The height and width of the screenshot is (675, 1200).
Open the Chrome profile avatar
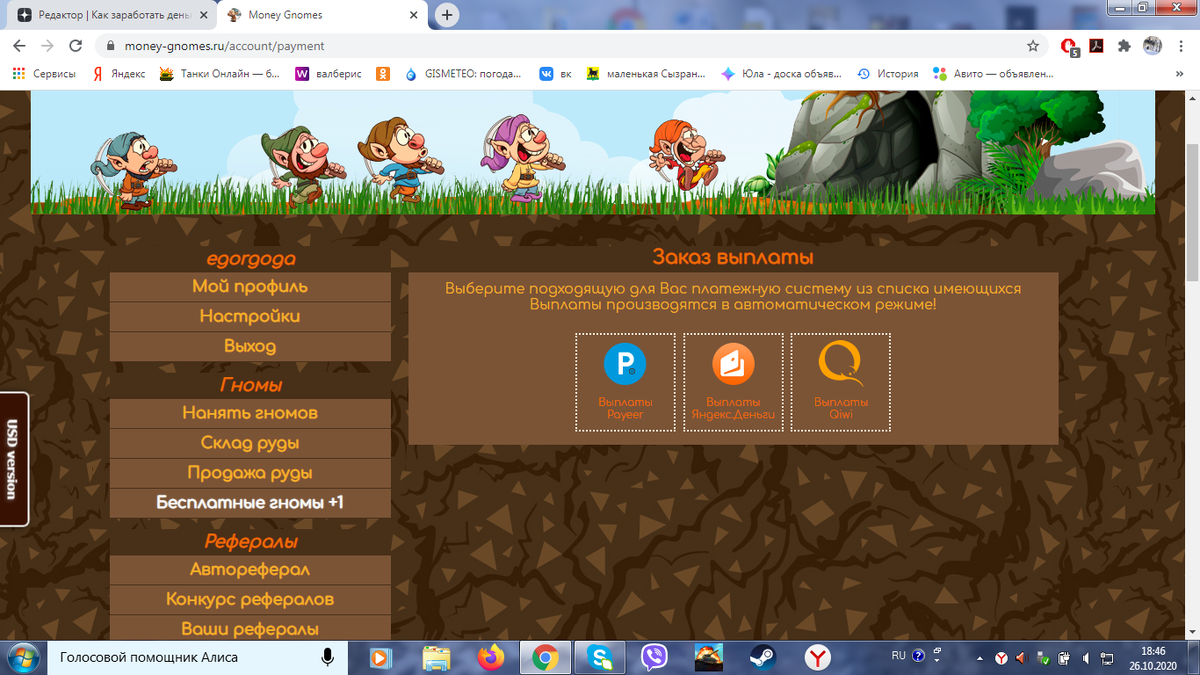[1152, 46]
